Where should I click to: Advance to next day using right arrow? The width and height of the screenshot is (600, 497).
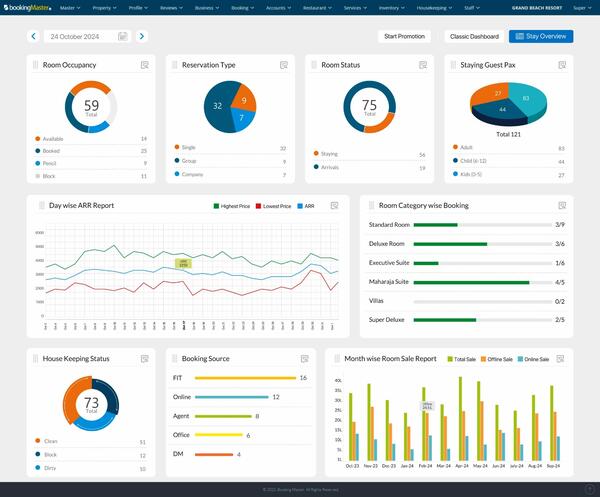click(x=141, y=36)
